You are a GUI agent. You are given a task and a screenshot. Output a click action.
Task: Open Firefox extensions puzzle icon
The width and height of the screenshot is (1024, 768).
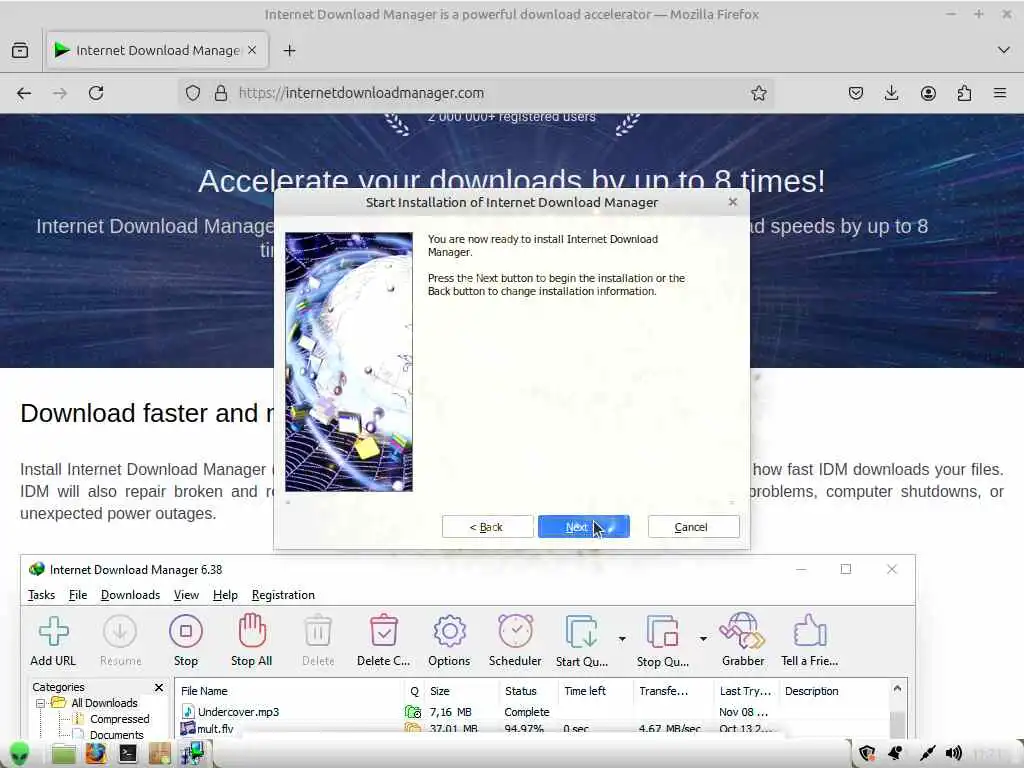click(x=964, y=93)
